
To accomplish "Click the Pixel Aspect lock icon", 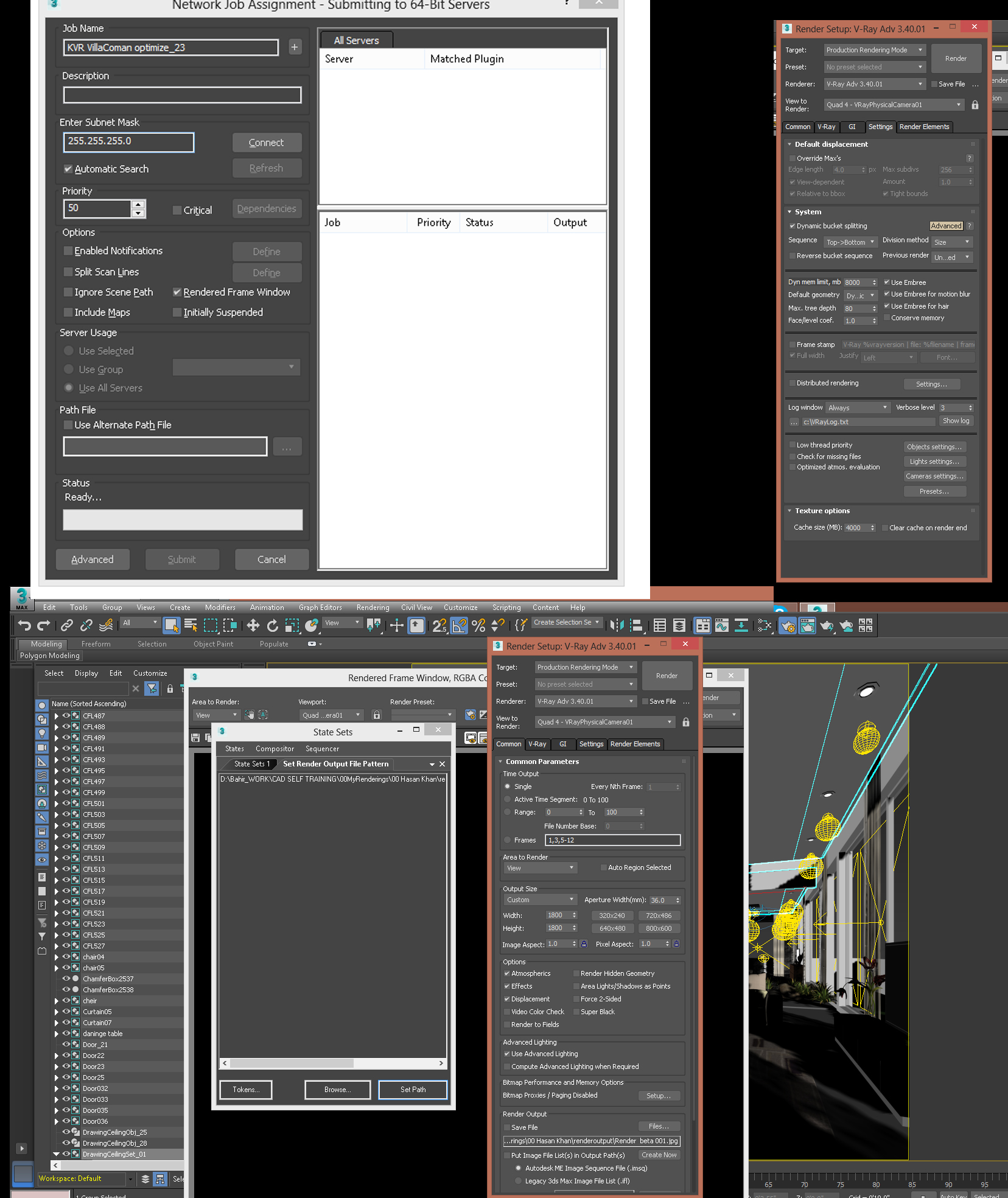I will tap(676, 944).
